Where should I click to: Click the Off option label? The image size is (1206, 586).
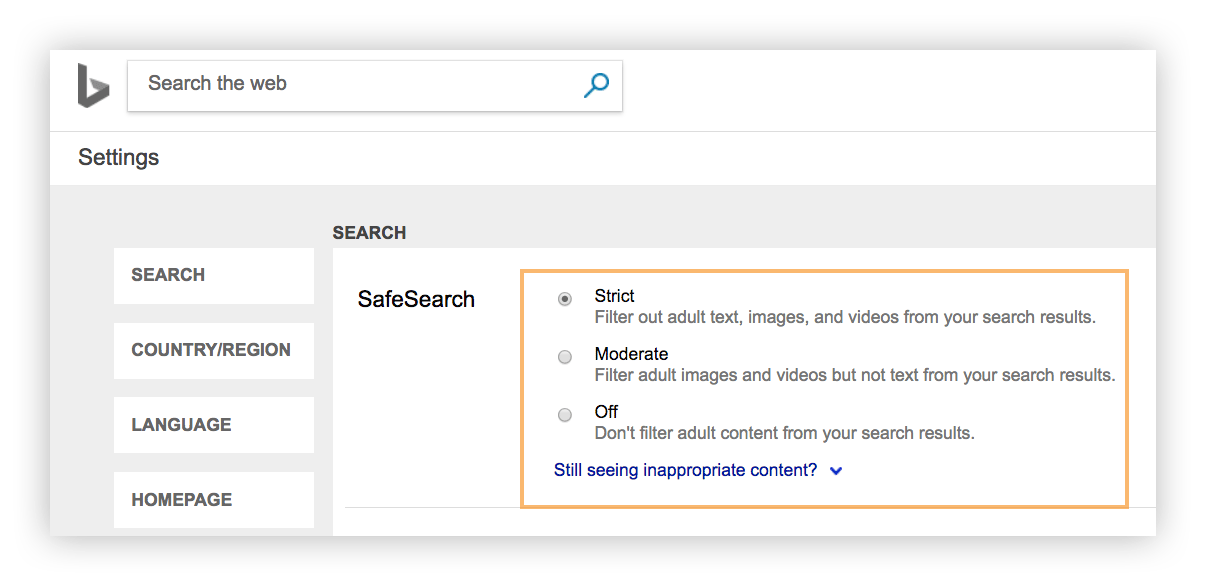coord(606,412)
